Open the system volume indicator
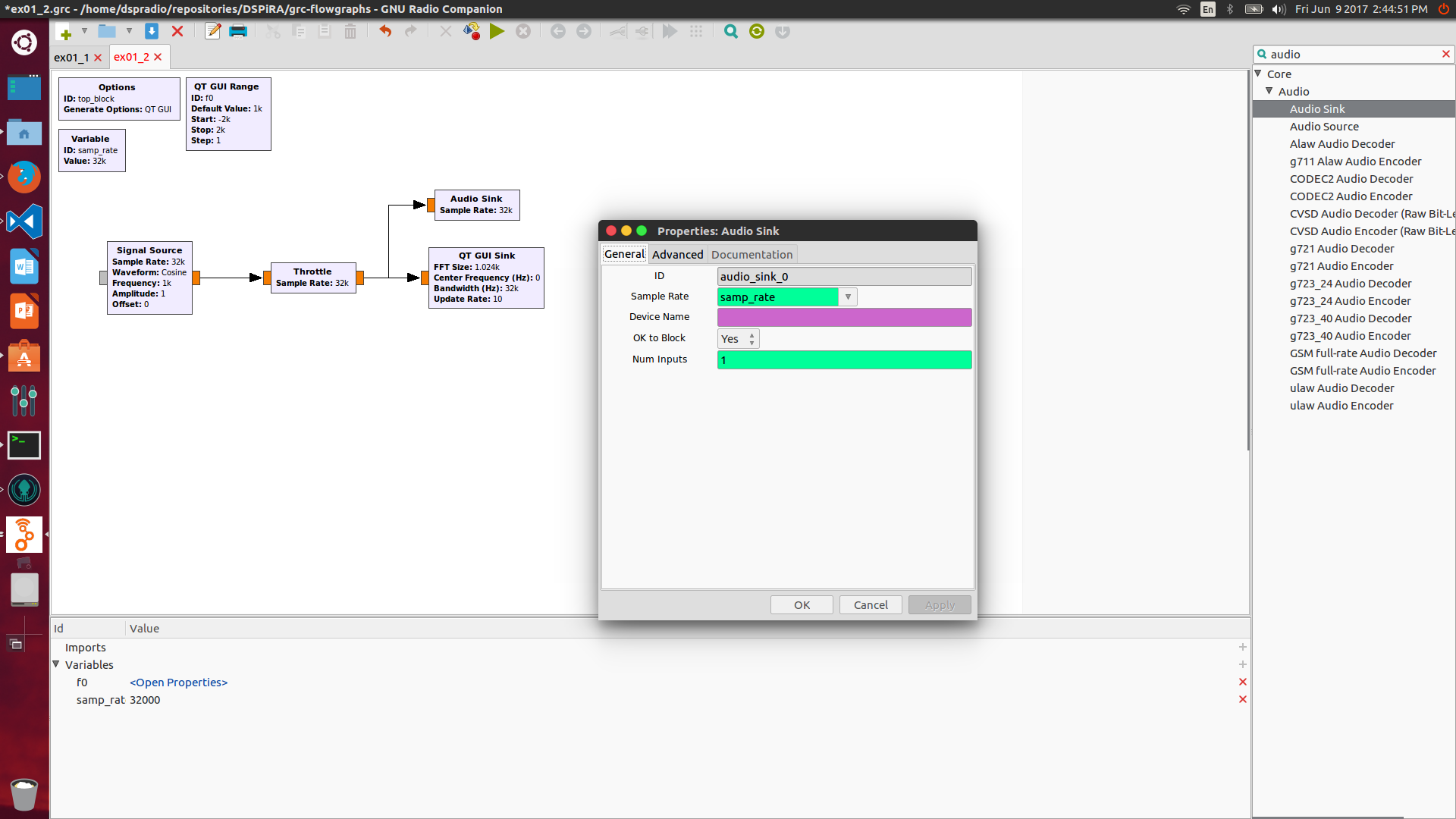1456x819 pixels. [x=1279, y=9]
